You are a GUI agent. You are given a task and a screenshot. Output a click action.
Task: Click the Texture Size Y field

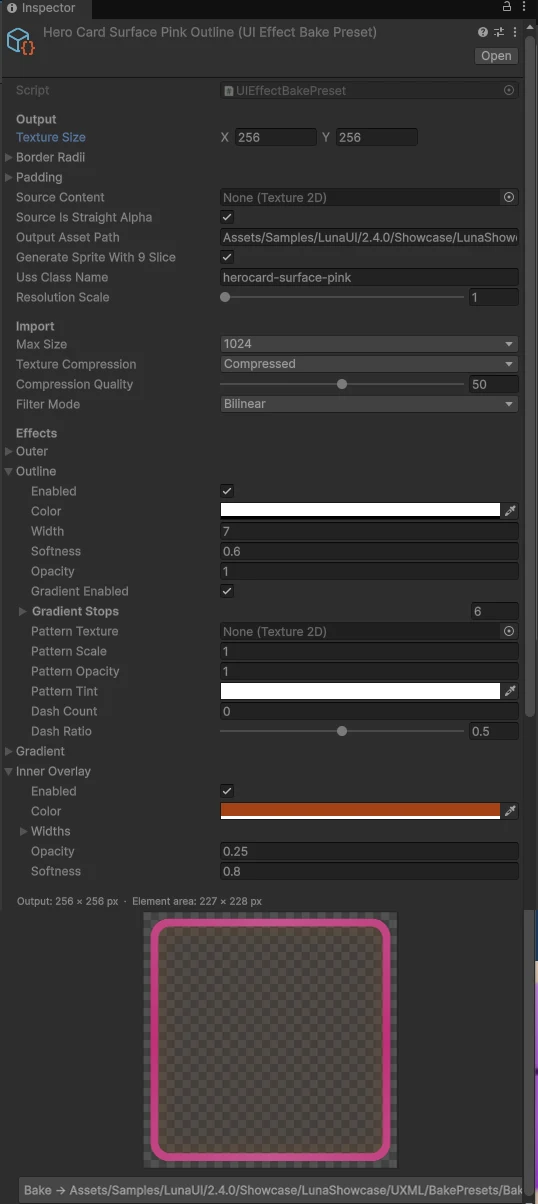click(377, 137)
